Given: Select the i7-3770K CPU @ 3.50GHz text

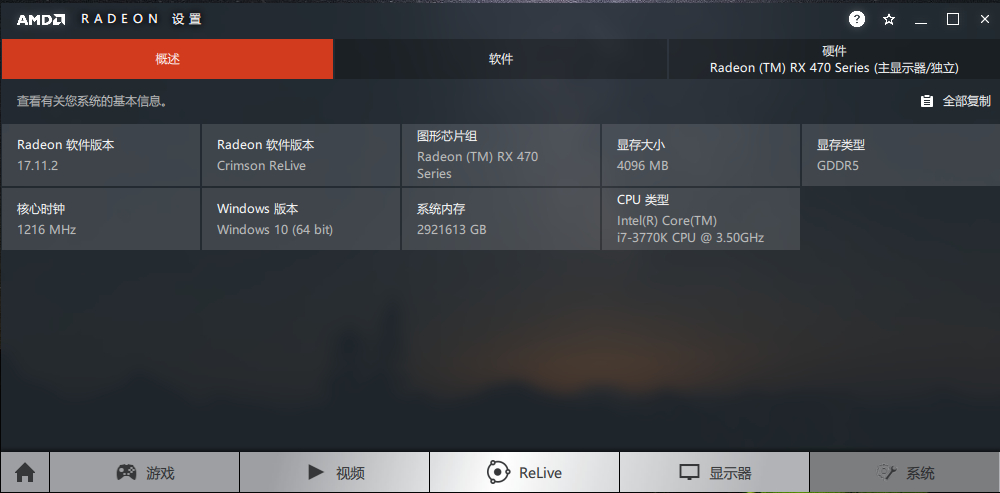Looking at the screenshot, I should pos(690,239).
